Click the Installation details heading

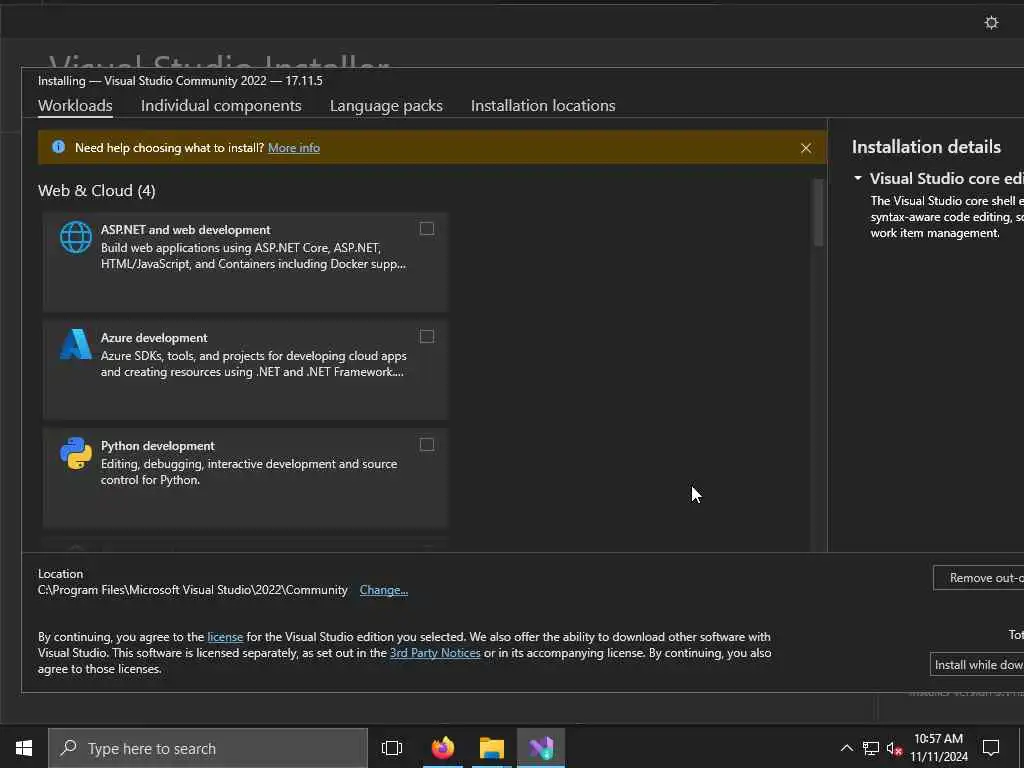coord(926,147)
